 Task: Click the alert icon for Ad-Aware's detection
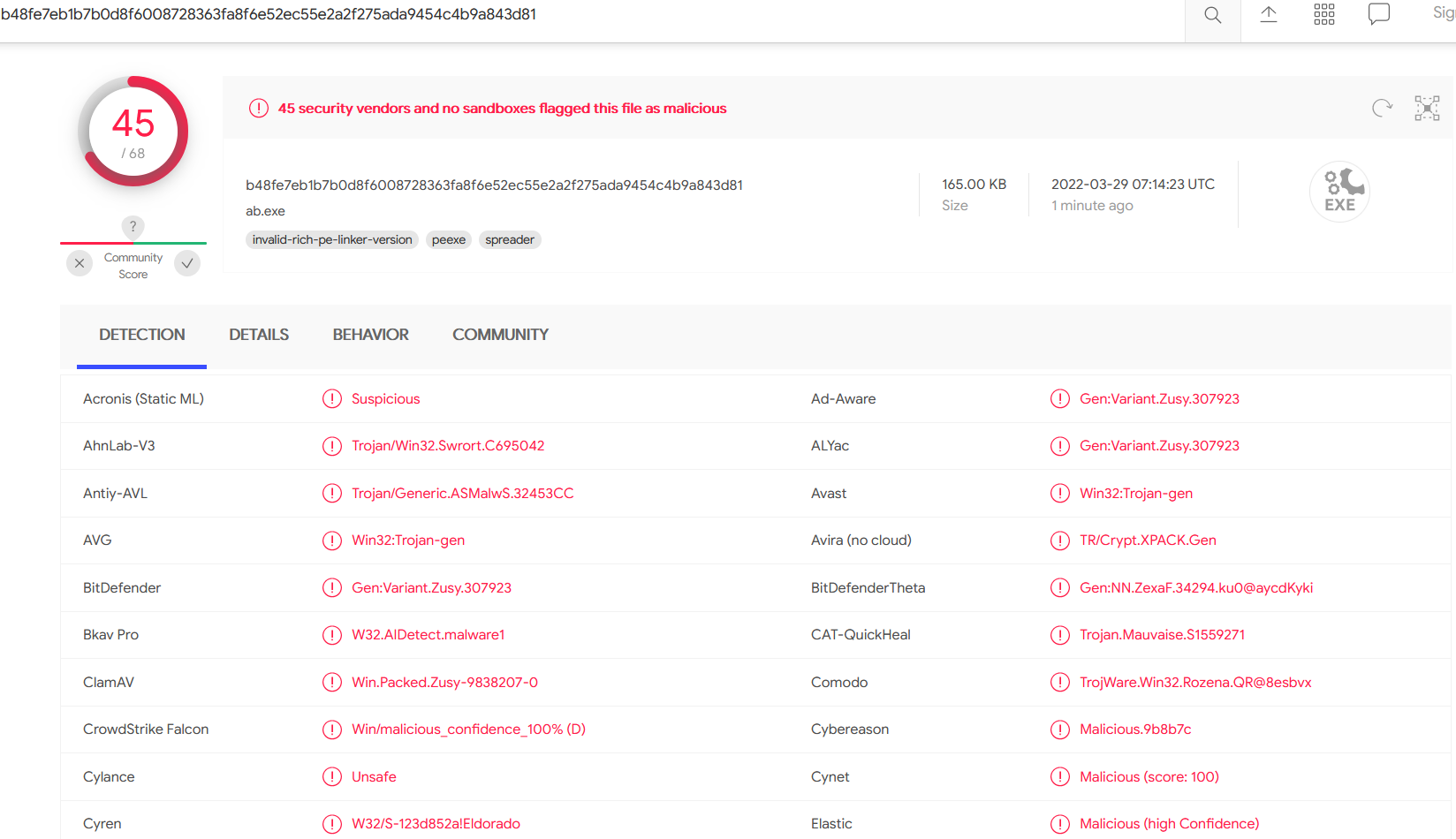click(x=1060, y=399)
